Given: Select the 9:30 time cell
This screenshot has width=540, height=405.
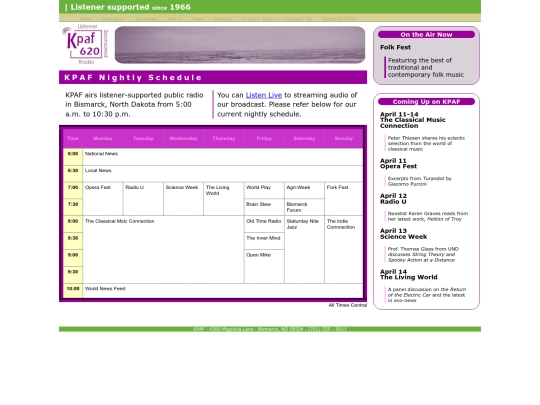Looking at the screenshot, I should coord(73,275).
